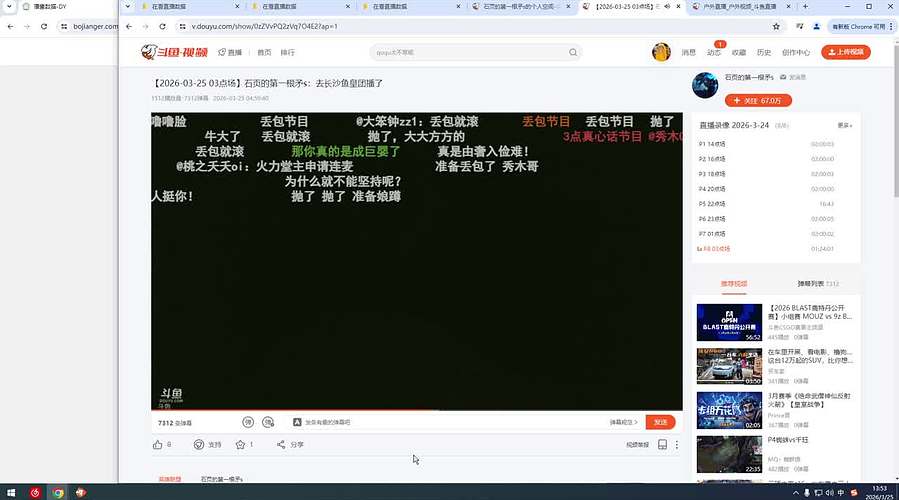Bookmark this page with Chrome star

(776, 26)
